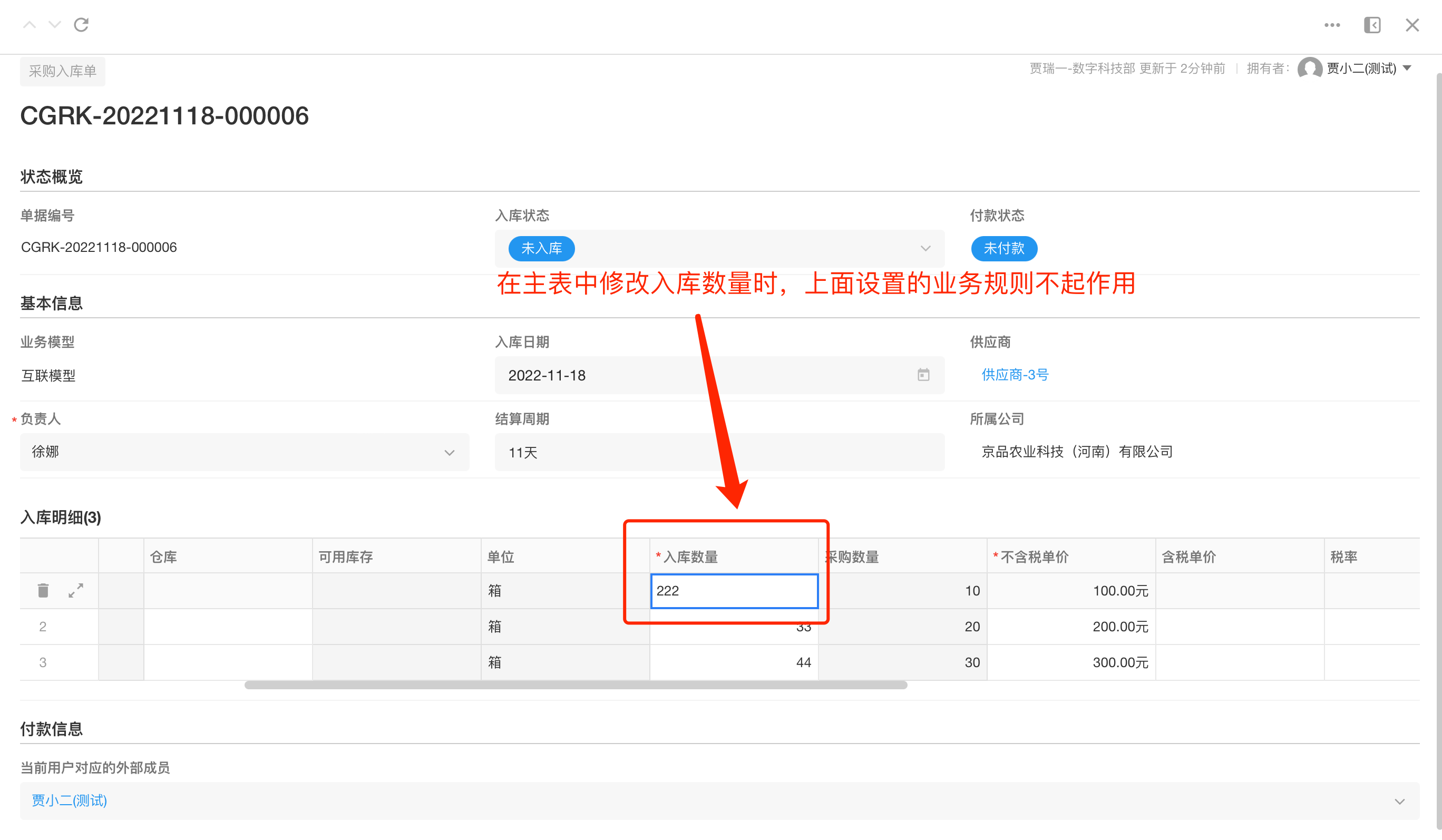The height and width of the screenshot is (840, 1442).
Task: Click the 入库数量 field showing 222
Action: (x=734, y=591)
